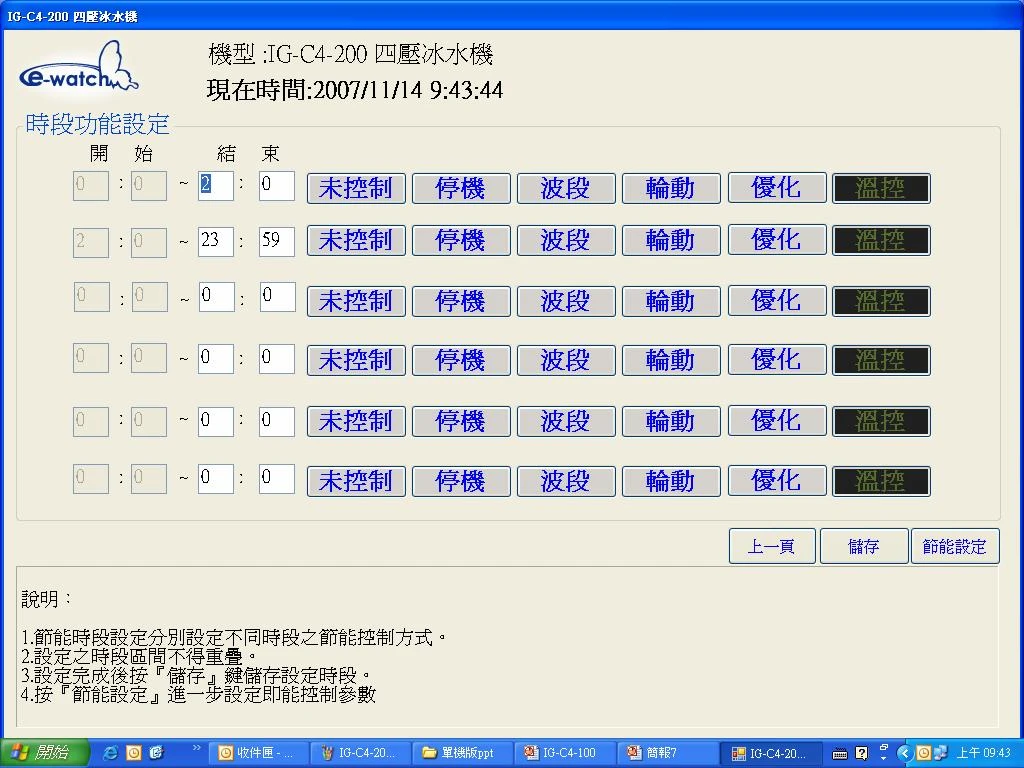Open Internet Explorer from quick launch
Viewport: 1024px width, 768px height.
coord(111,753)
